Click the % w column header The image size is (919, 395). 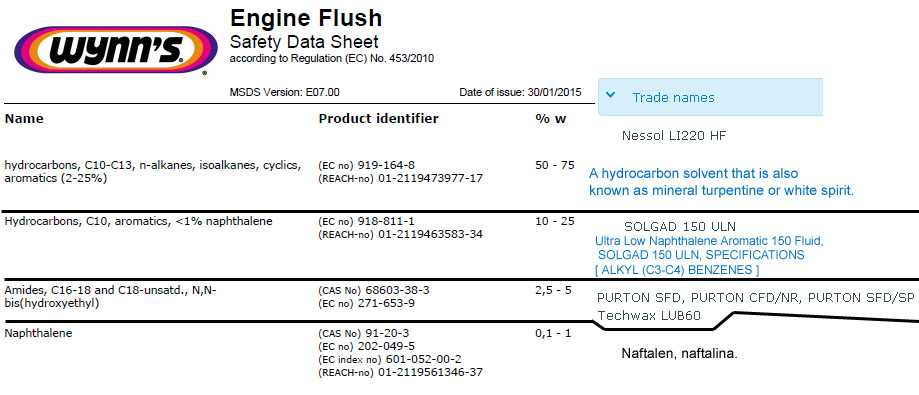click(551, 118)
